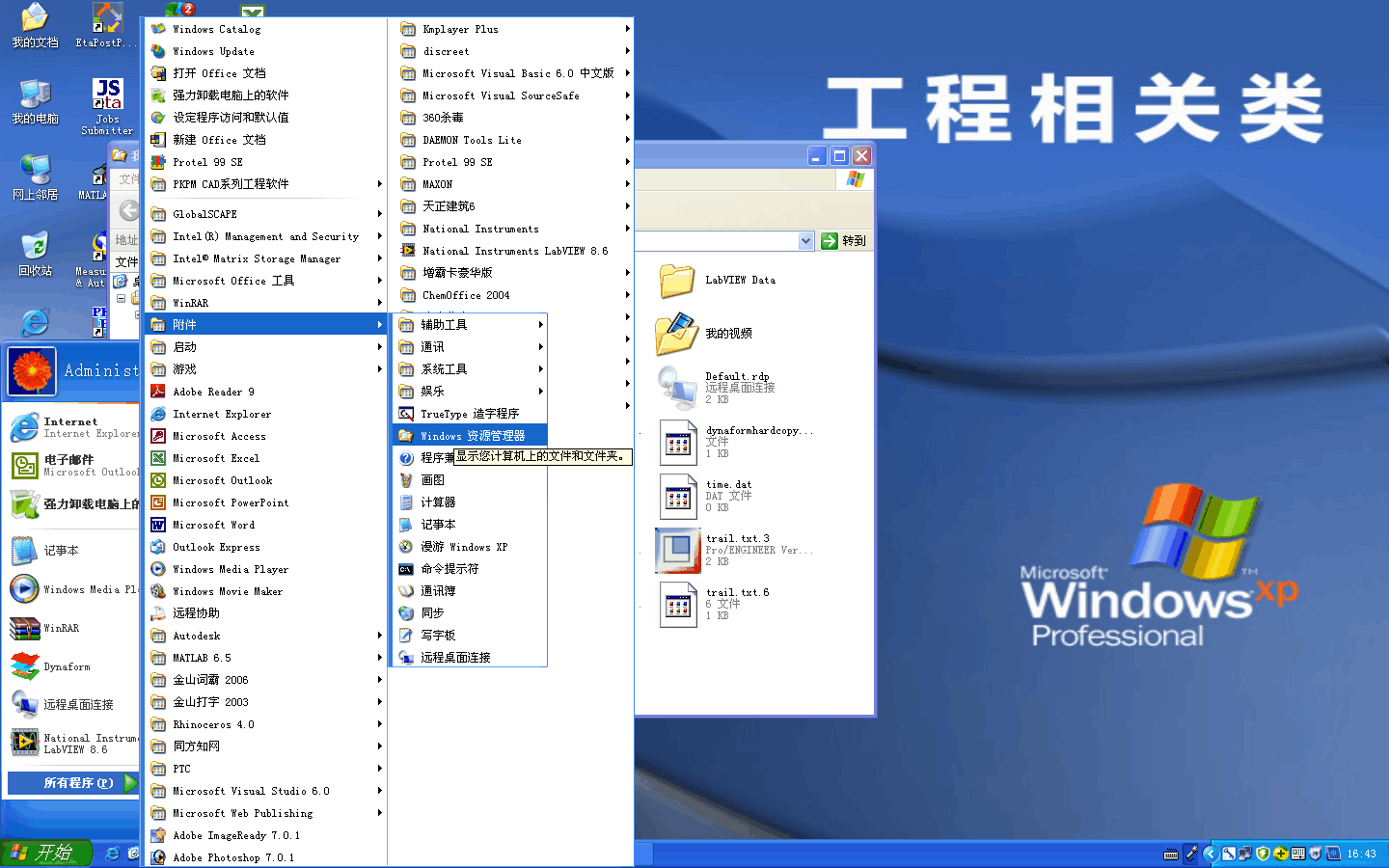Open 远程协助 remote assistance
The height and width of the screenshot is (868, 1389).
(266, 613)
